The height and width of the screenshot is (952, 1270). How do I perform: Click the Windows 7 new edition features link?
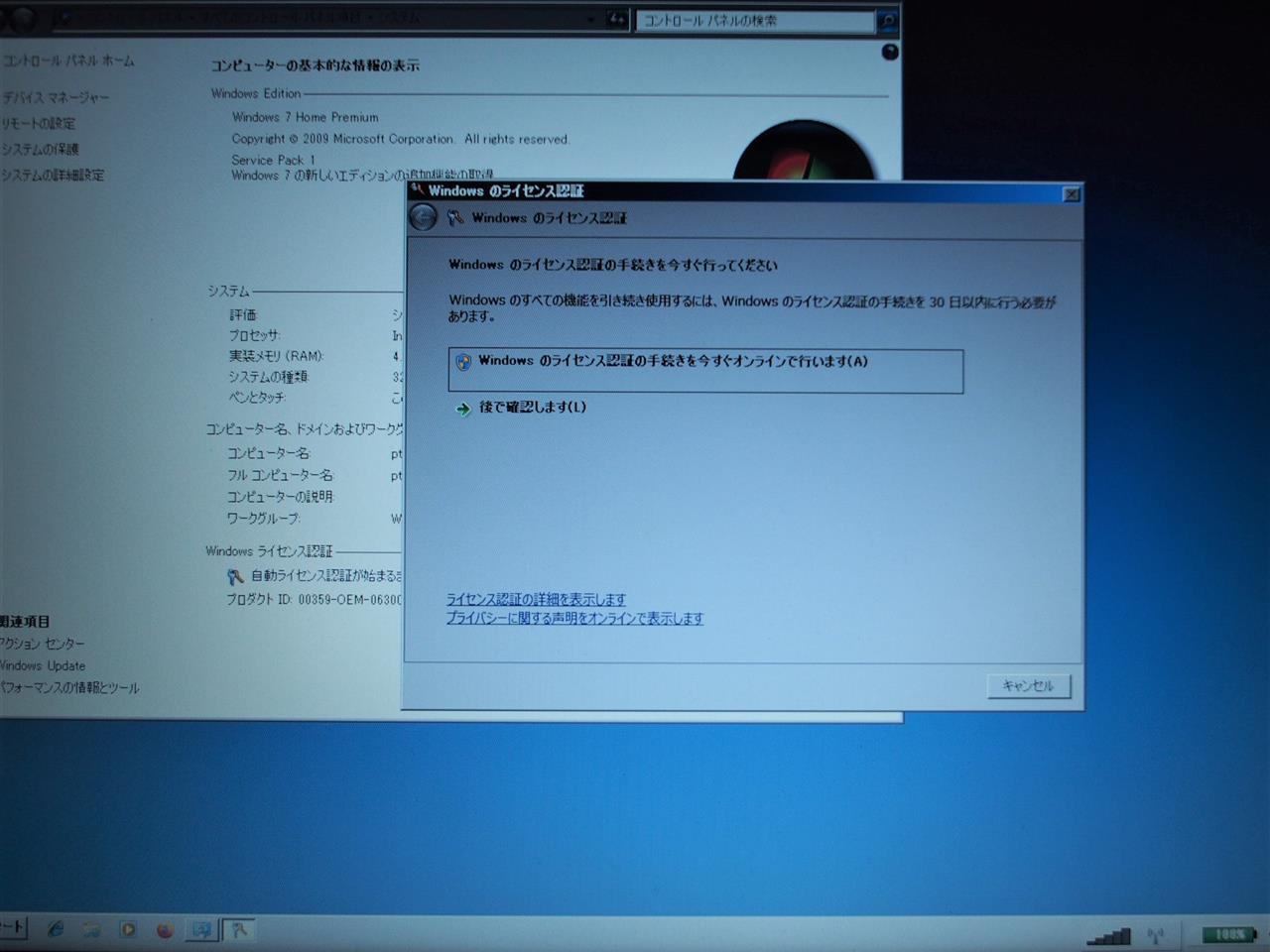pyautogui.click(x=362, y=176)
